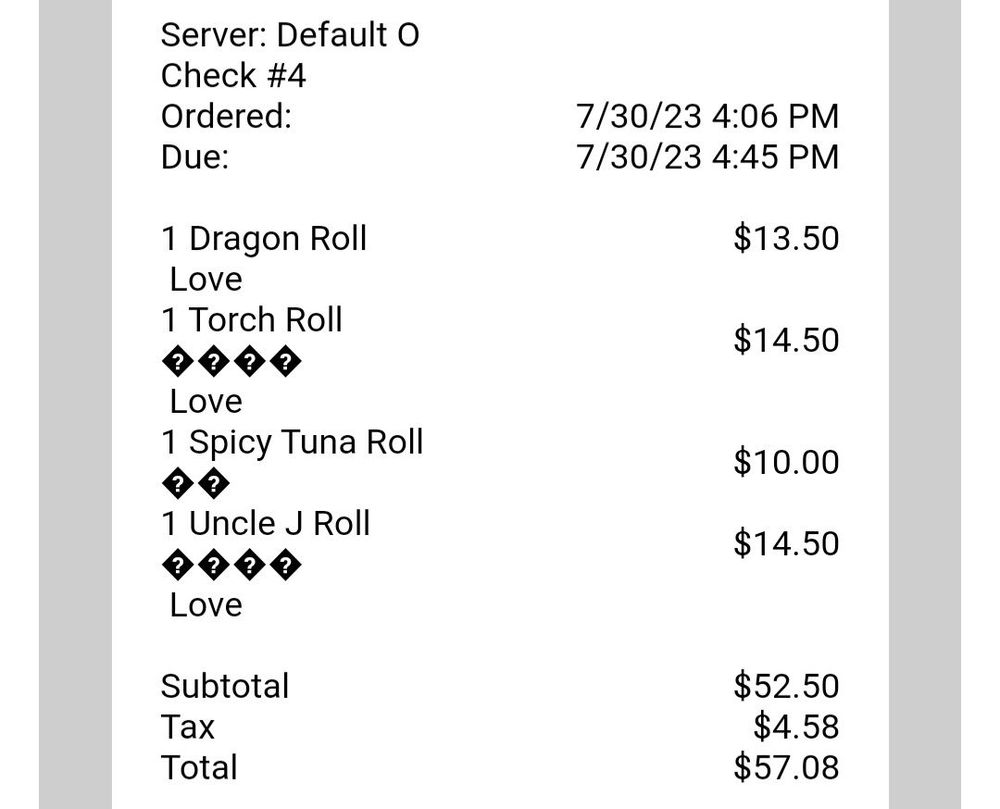This screenshot has height=809, width=1000.
Task: Click the Subtotal amount $52.50
Action: [x=786, y=686]
